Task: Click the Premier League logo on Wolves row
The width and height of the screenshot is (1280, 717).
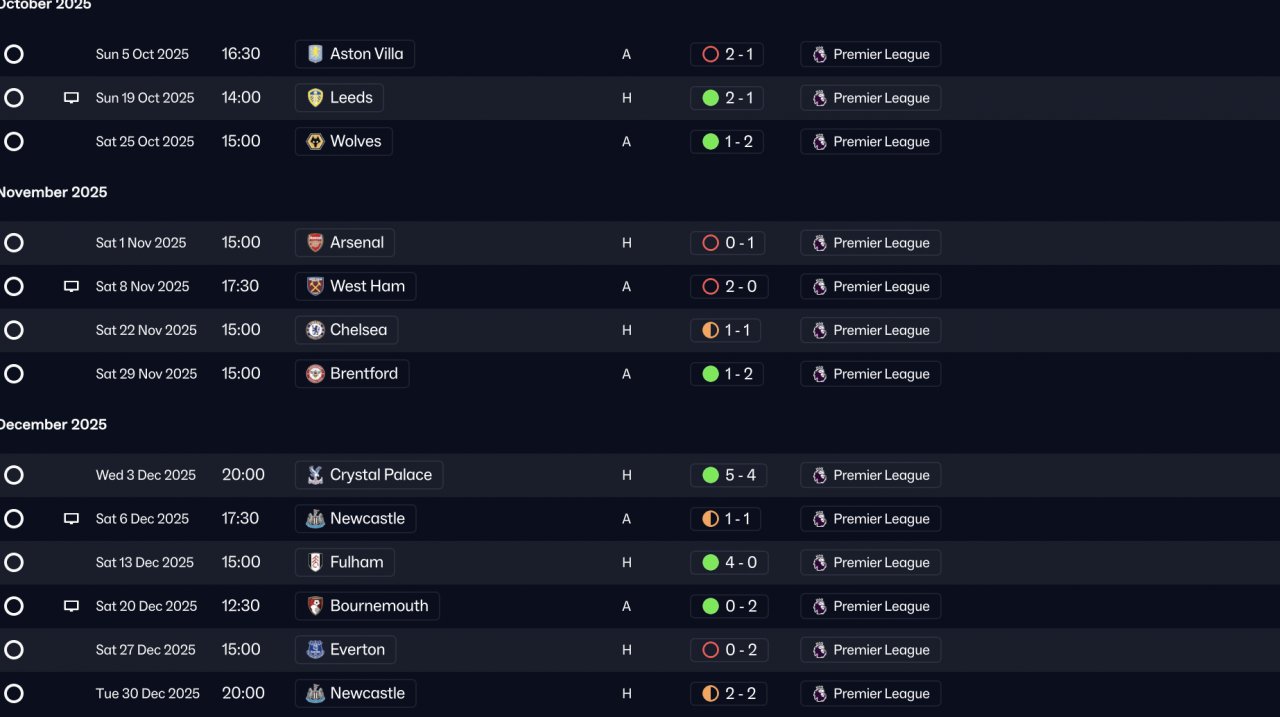Action: [819, 142]
